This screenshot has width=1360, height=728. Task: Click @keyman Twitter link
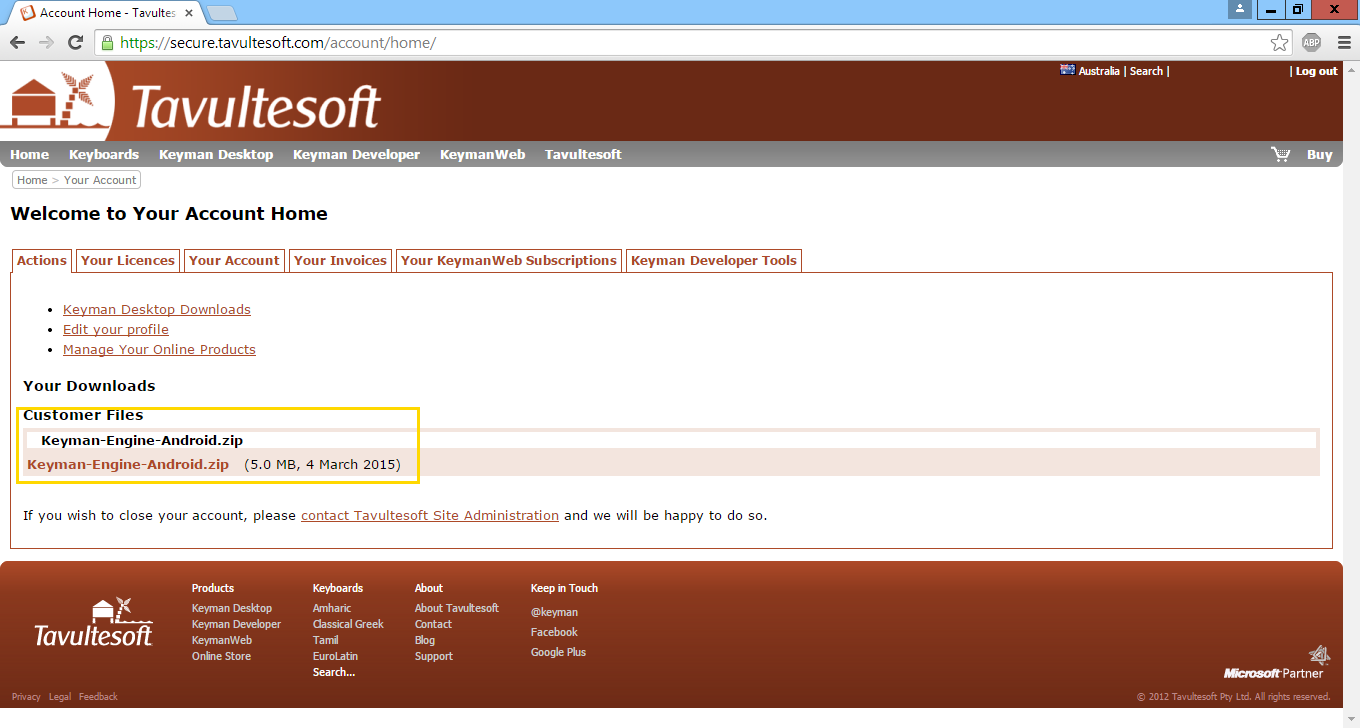tap(554, 612)
